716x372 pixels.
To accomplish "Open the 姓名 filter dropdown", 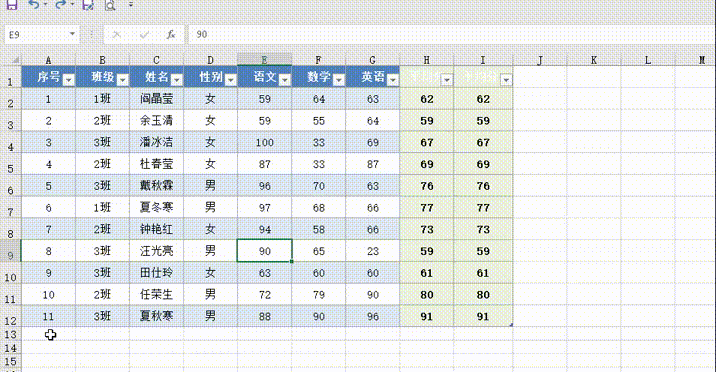I will tap(176, 80).
